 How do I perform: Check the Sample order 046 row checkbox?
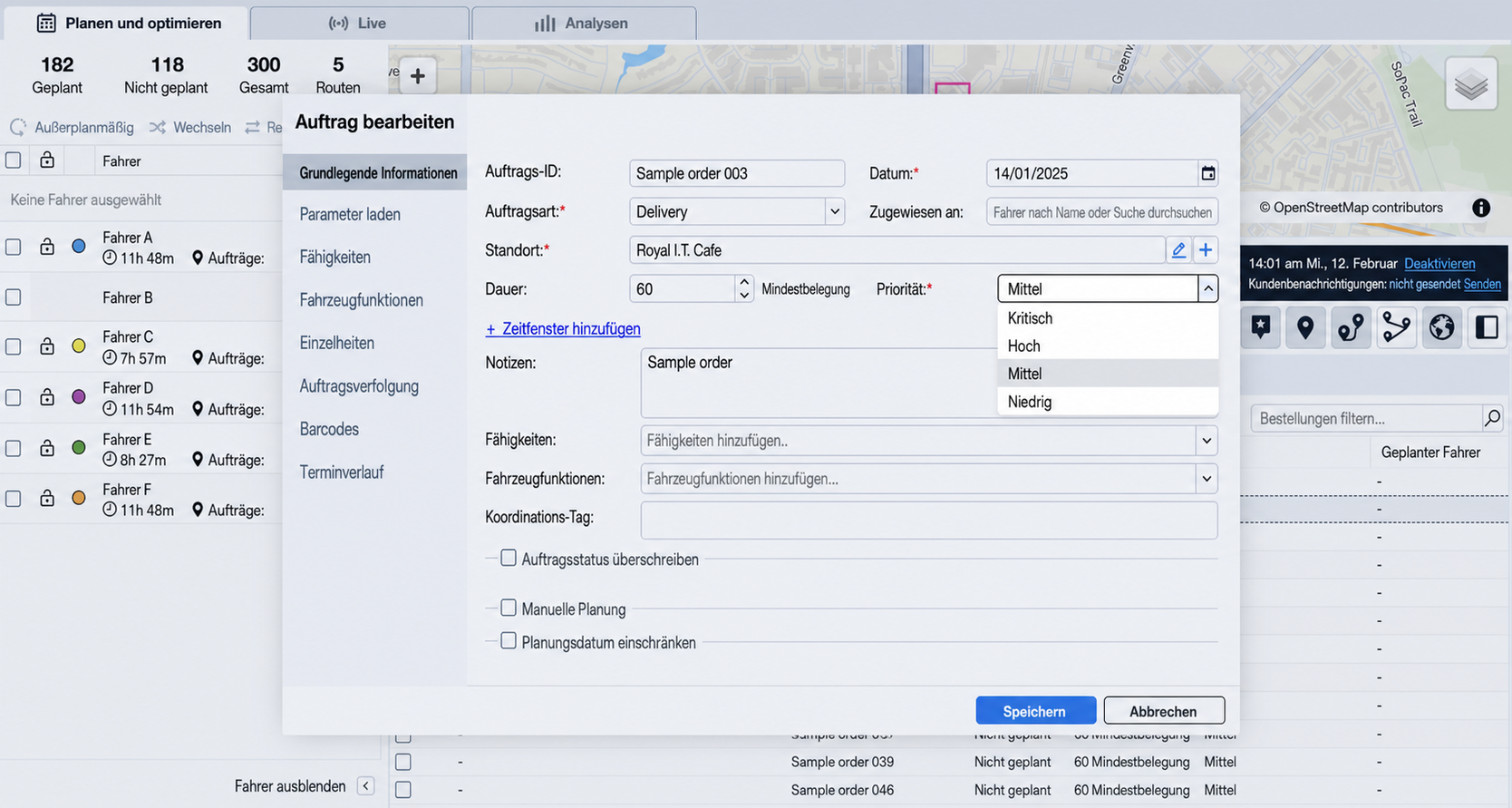click(403, 790)
